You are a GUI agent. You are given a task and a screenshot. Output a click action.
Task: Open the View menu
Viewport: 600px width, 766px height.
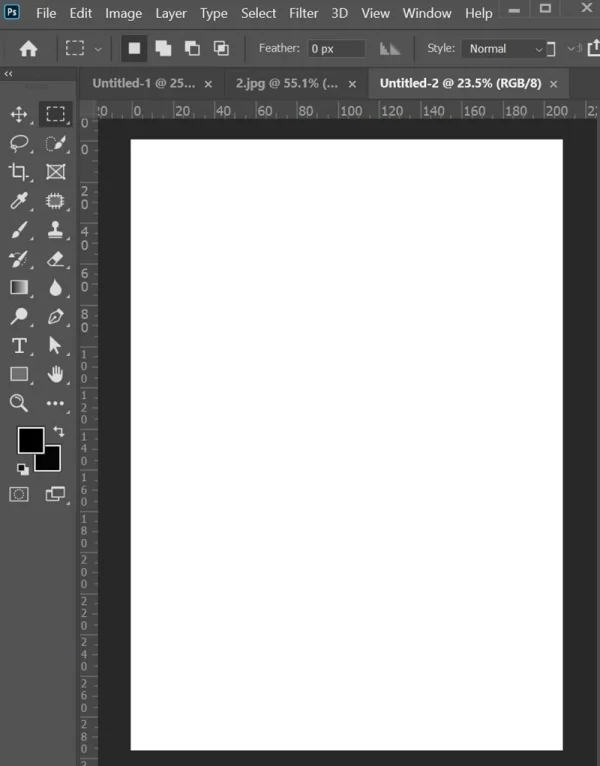[x=375, y=13]
